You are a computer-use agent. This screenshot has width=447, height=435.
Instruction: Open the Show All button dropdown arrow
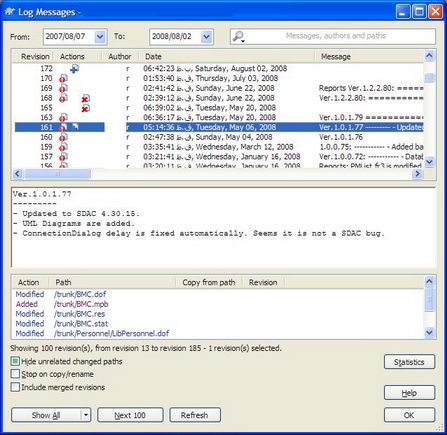click(x=86, y=415)
